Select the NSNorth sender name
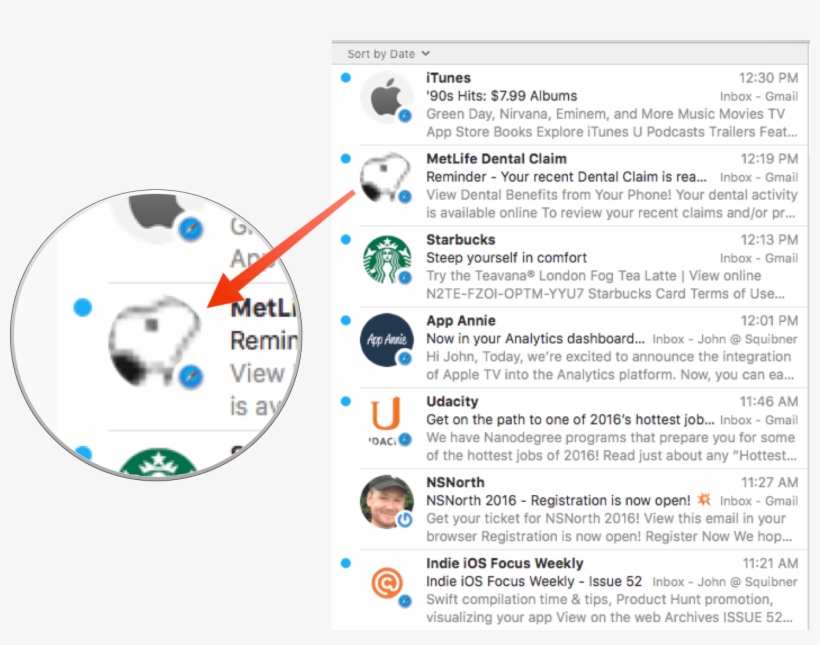The image size is (820, 645). [455, 482]
